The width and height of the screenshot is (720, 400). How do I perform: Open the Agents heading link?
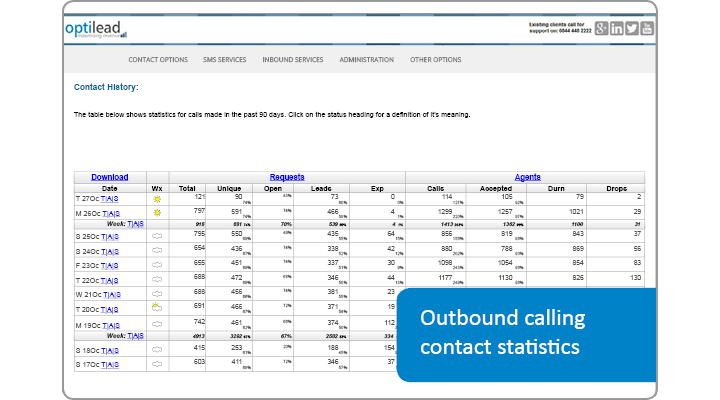pos(528,177)
